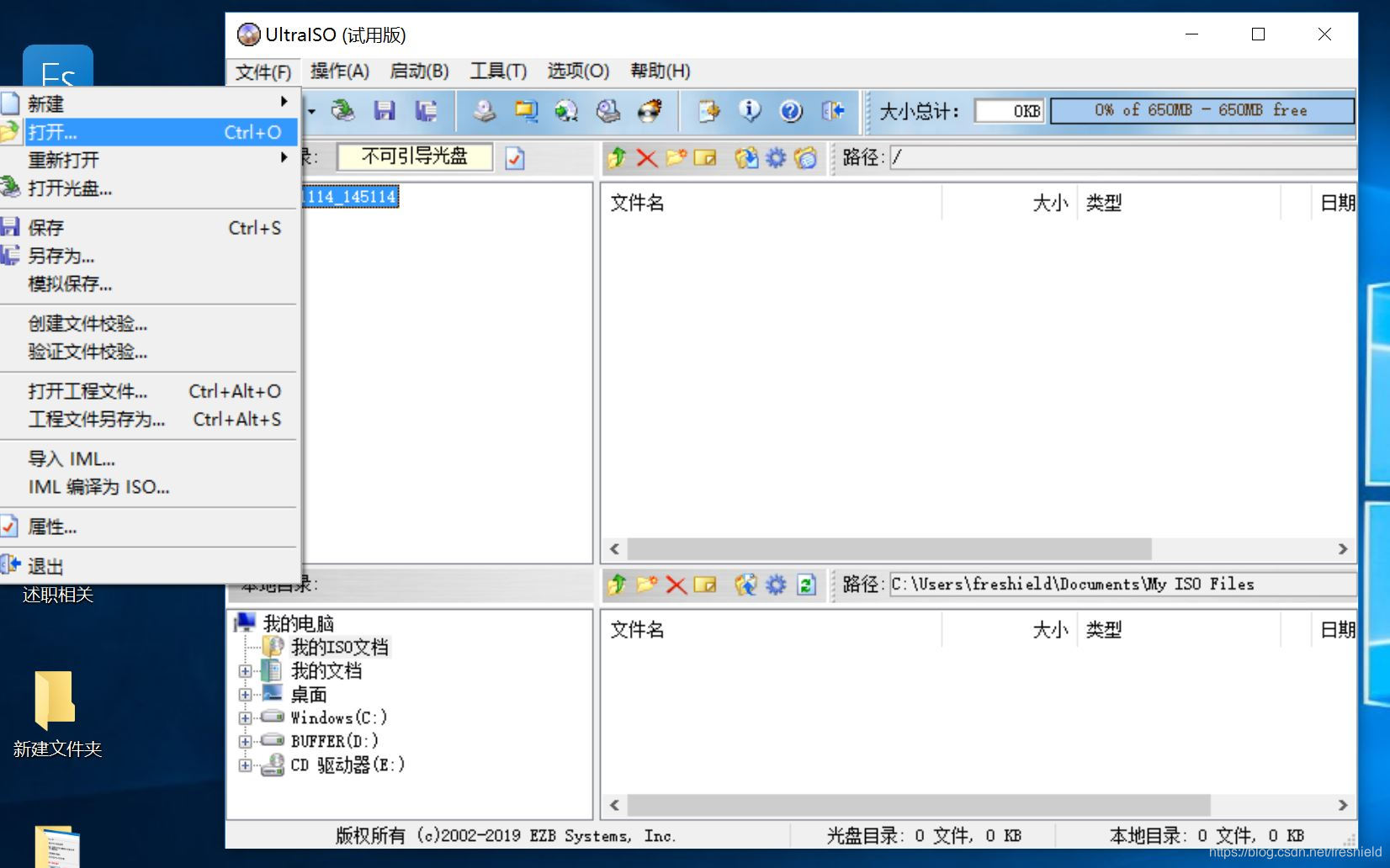Expand the Windows(C:) drive node

coord(245,718)
